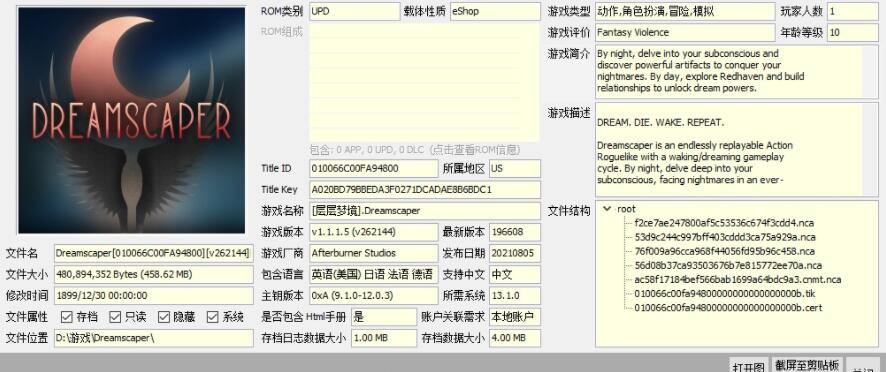Click the 修改时间 modified time field
Viewport: 886px width, 372px height.
coord(154,295)
